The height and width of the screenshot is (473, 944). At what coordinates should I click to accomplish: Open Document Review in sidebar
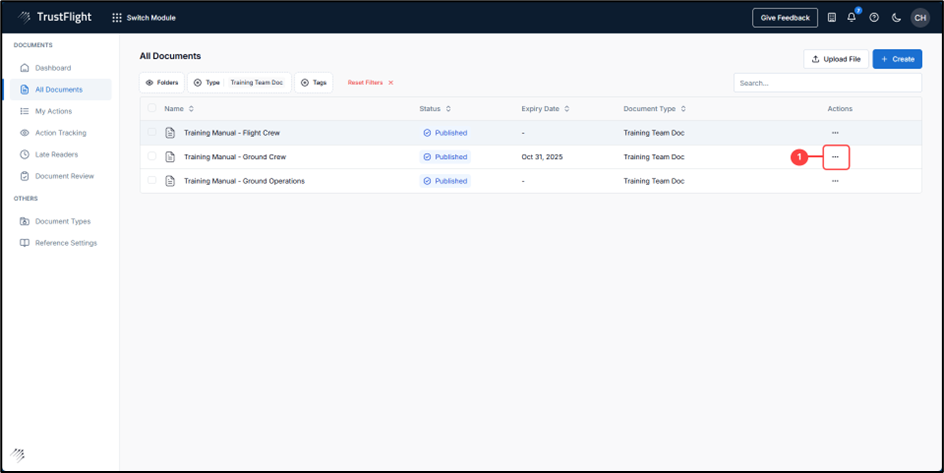pos(64,176)
